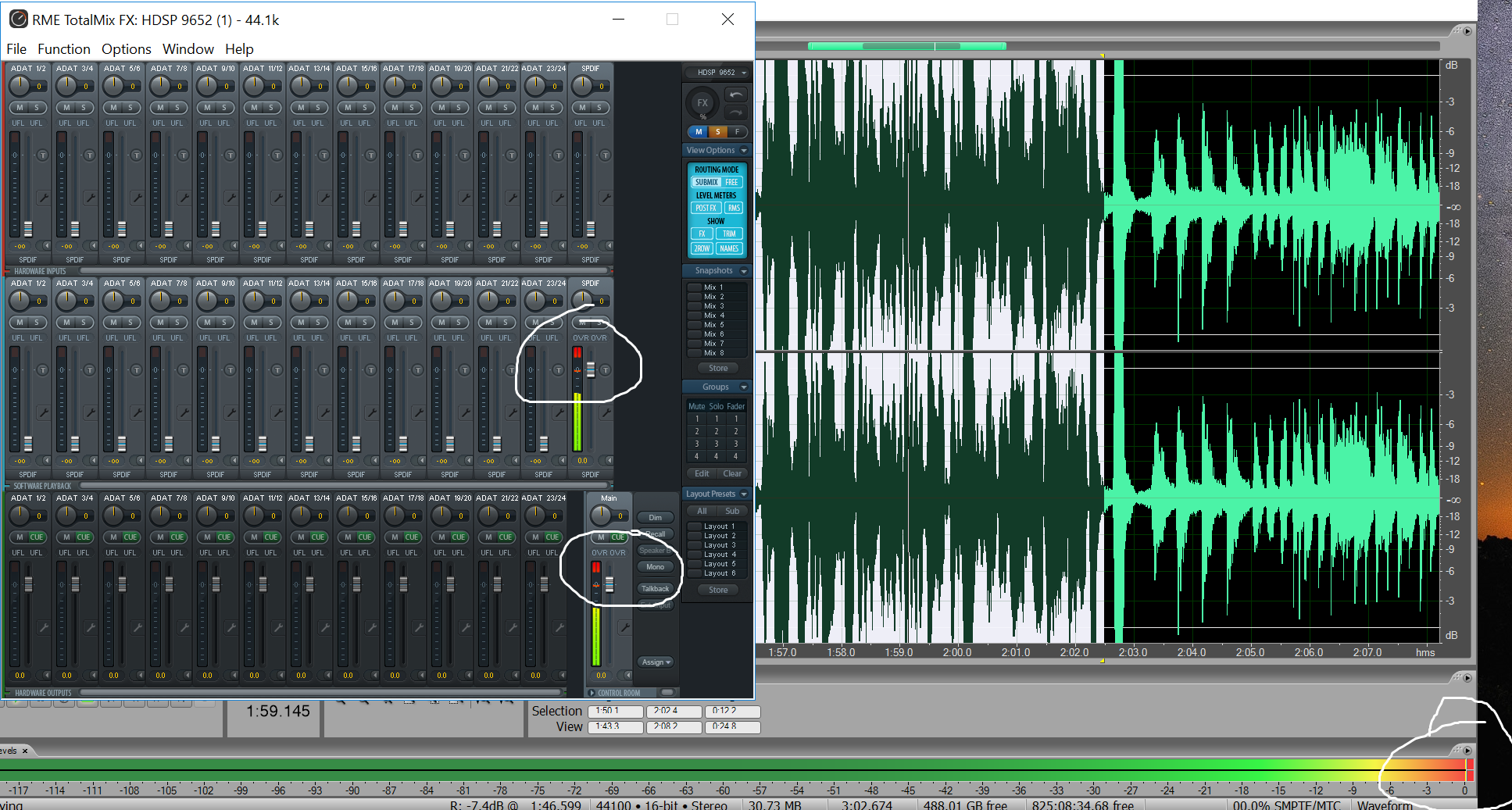The height and width of the screenshot is (810, 1512).
Task: Click the Main output fader handle
Action: pyautogui.click(x=609, y=583)
